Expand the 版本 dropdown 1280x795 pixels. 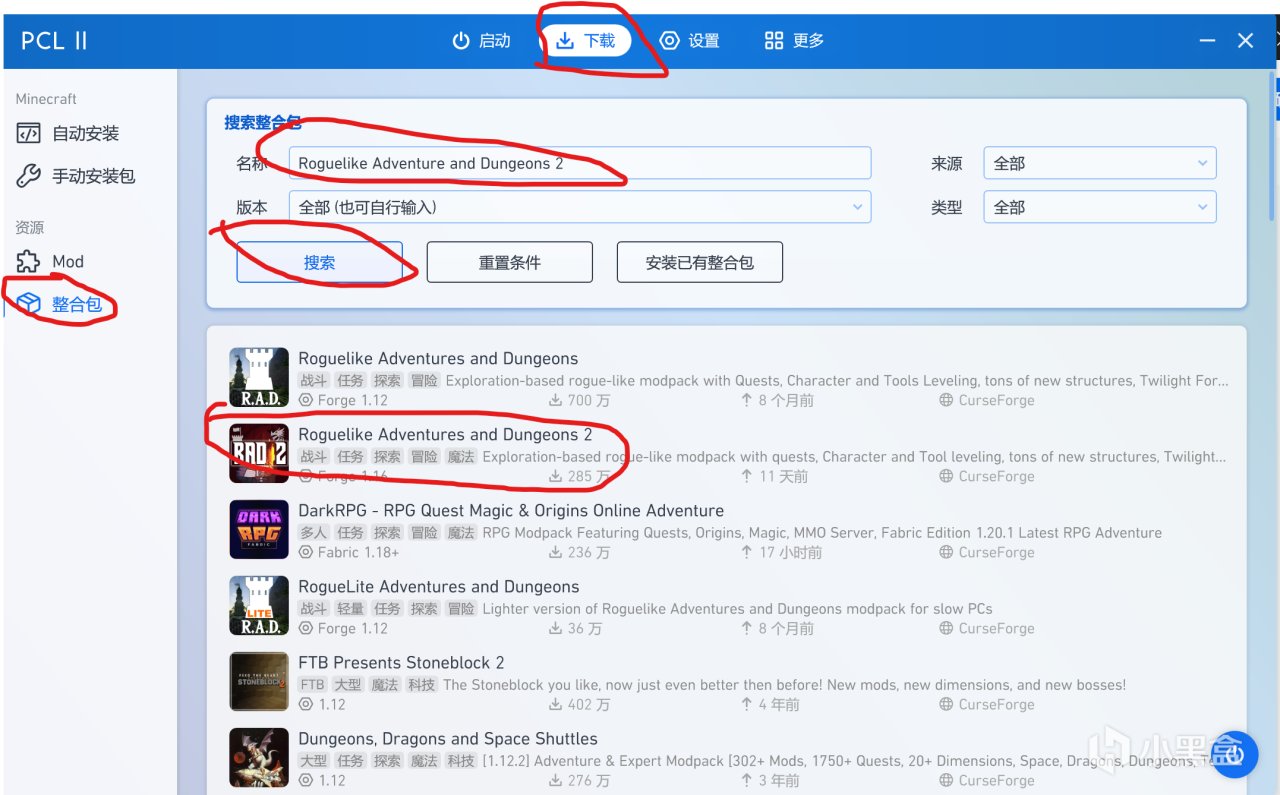[580, 207]
